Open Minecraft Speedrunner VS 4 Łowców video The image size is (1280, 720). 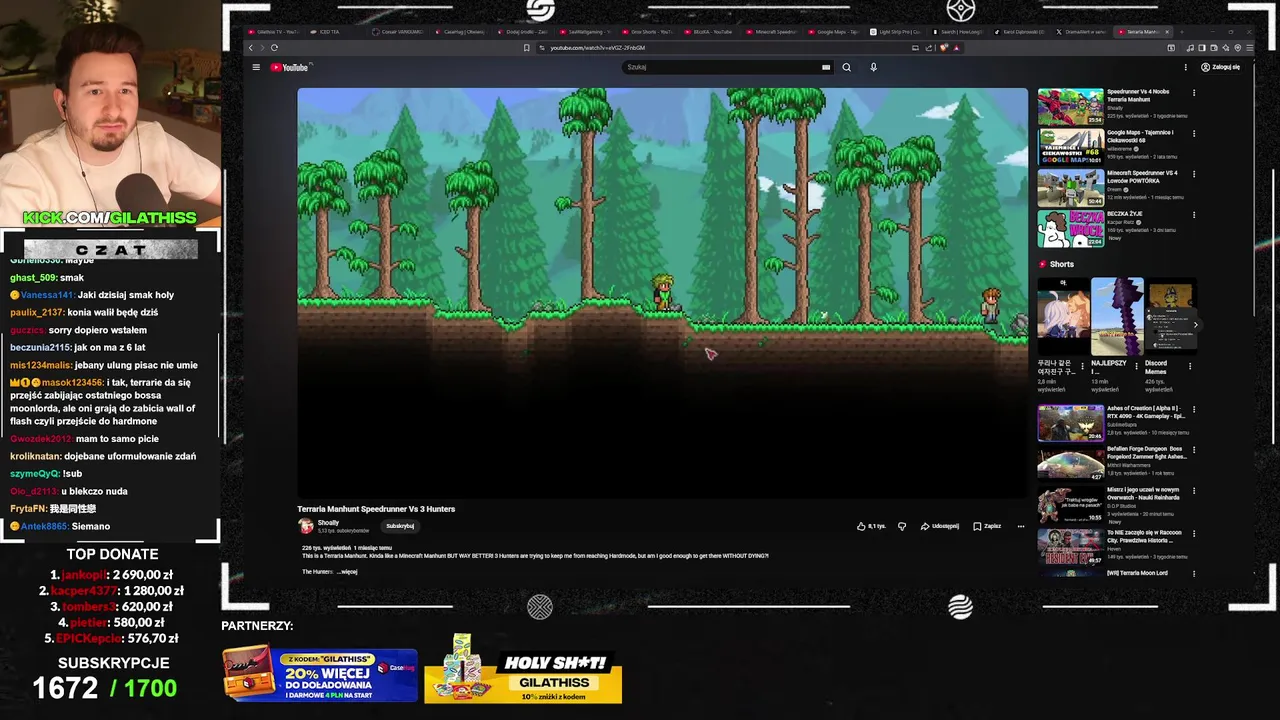coord(1070,188)
